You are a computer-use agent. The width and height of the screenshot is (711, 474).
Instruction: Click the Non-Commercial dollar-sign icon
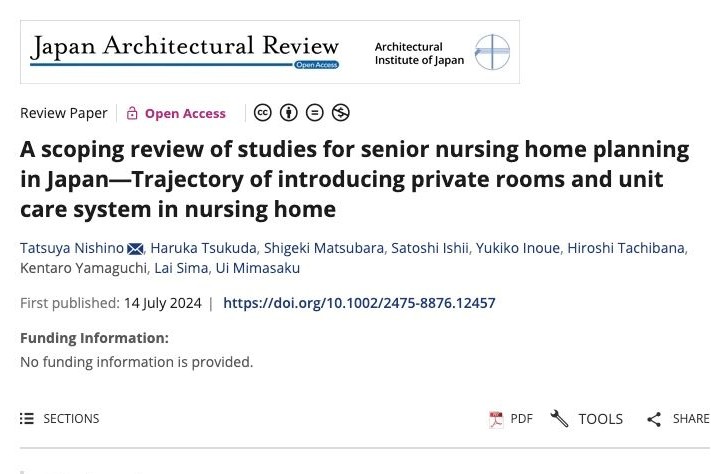[341, 113]
